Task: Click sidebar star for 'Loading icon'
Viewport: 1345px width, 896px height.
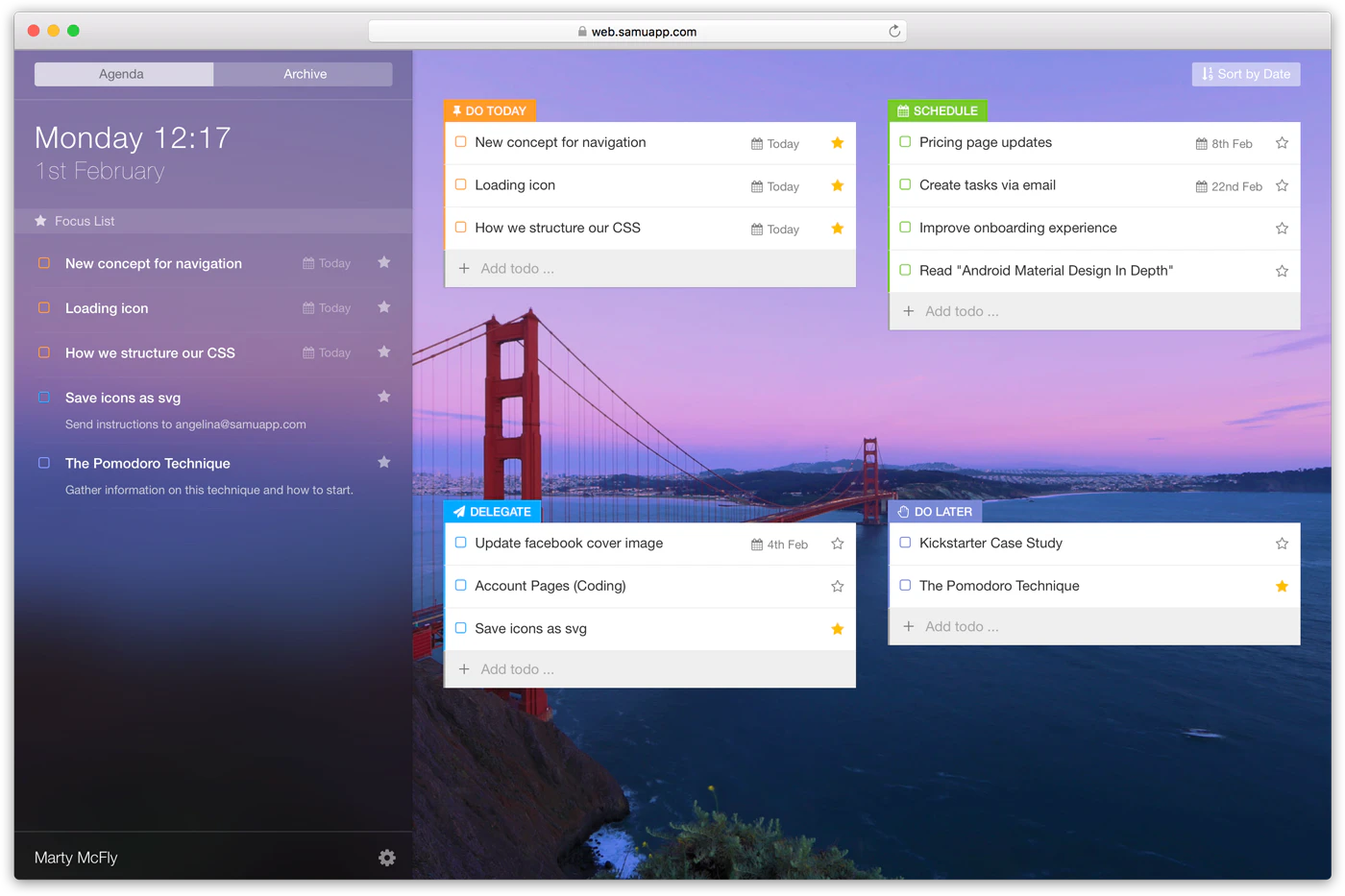Action: [384, 307]
